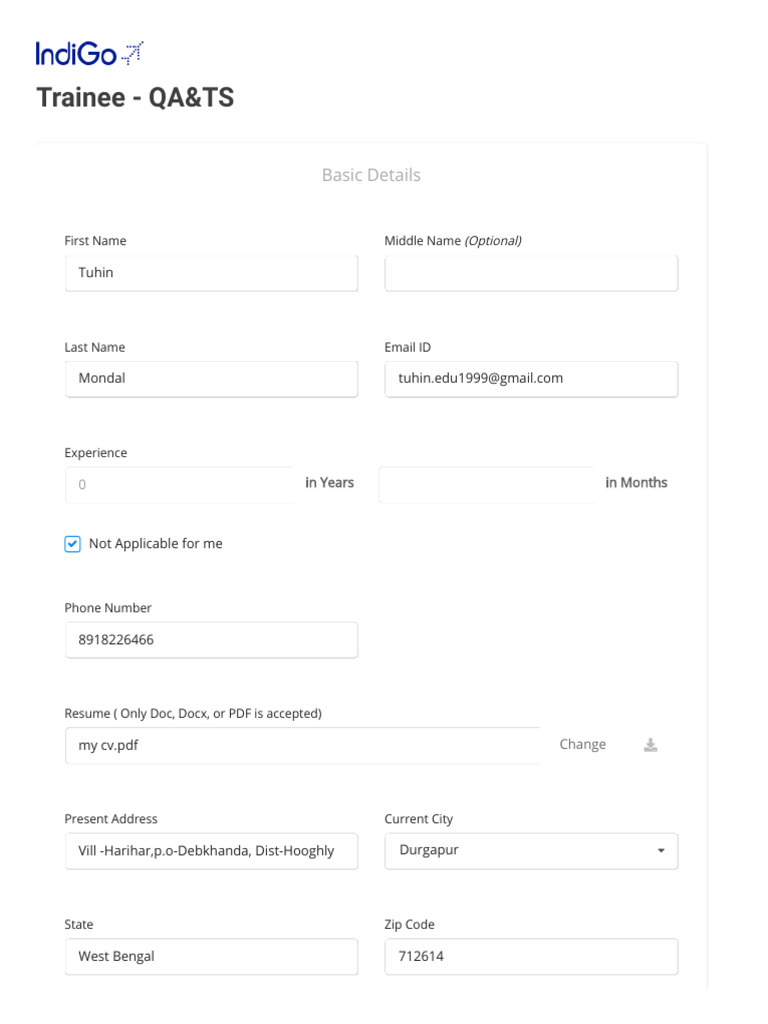Focus the Phone Number field

coord(211,640)
